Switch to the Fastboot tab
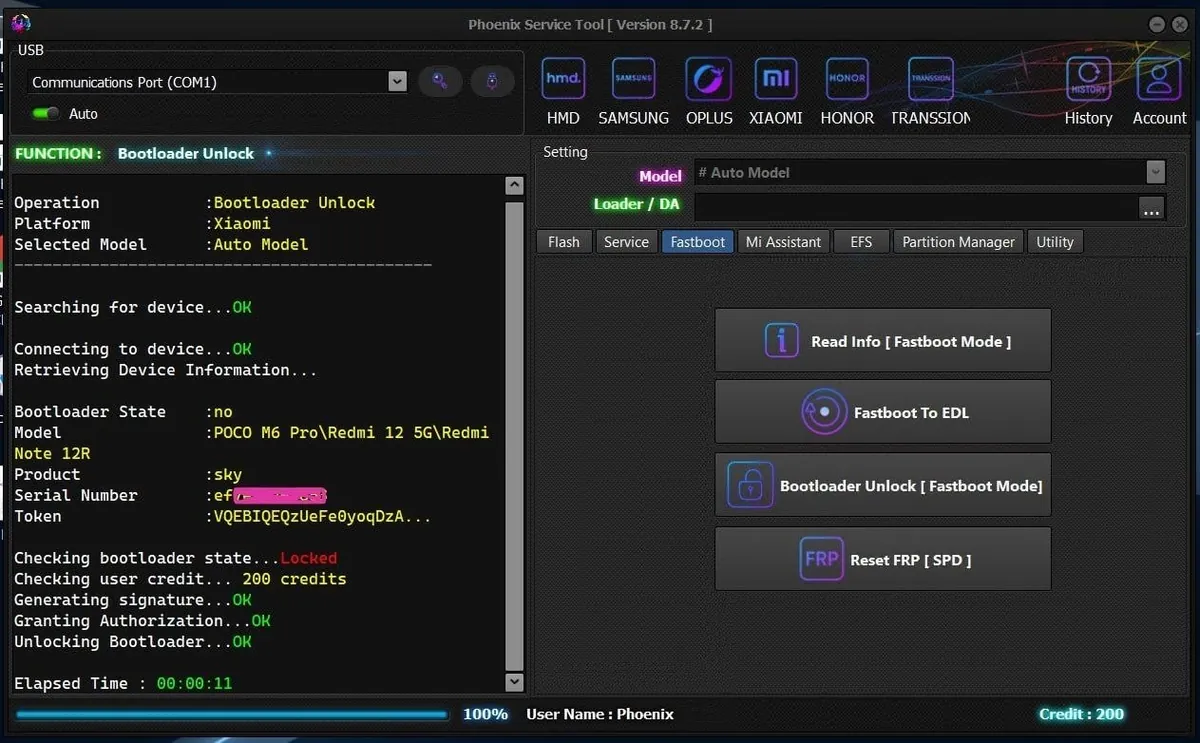Screen dimensions: 1200x743 point(698,242)
